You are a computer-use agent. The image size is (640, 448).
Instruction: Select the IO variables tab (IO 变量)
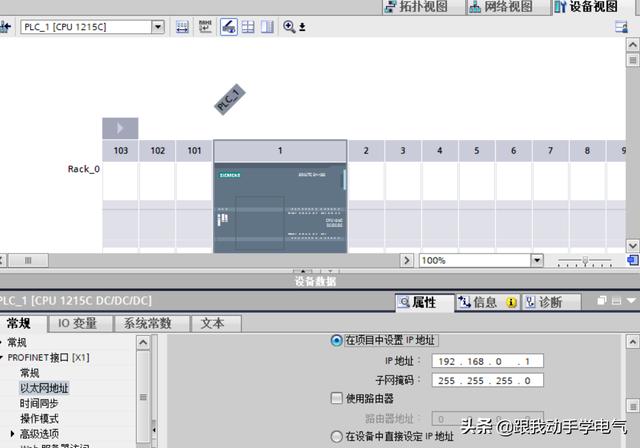[x=80, y=324]
